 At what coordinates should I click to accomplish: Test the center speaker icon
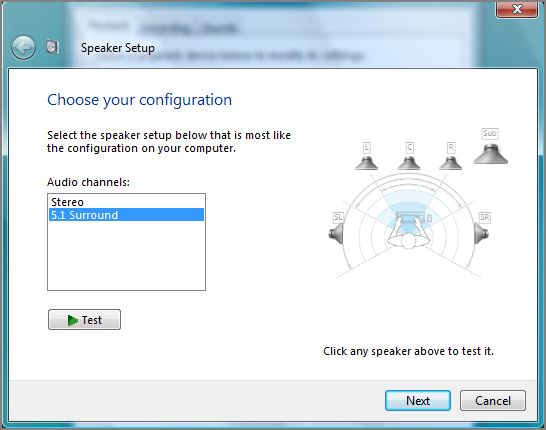[x=409, y=163]
